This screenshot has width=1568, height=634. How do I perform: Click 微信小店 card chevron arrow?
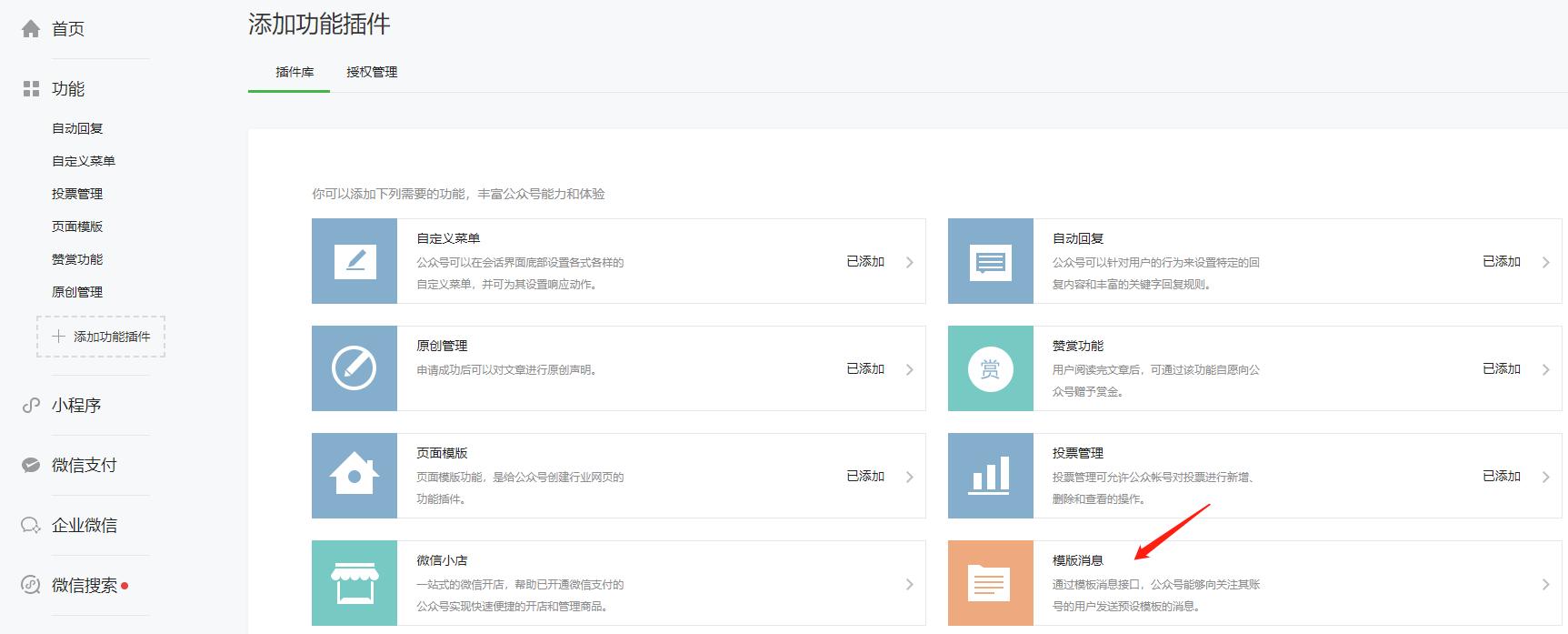point(909,584)
